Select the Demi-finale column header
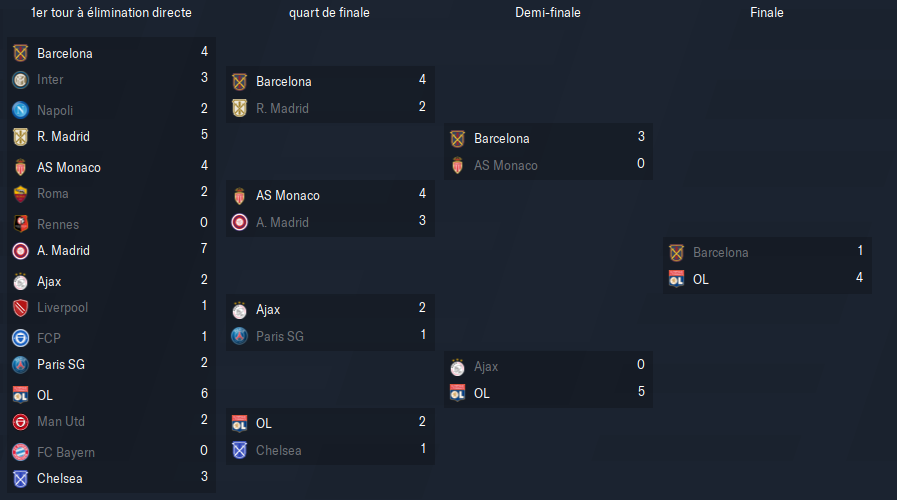897x500 pixels. click(x=548, y=13)
